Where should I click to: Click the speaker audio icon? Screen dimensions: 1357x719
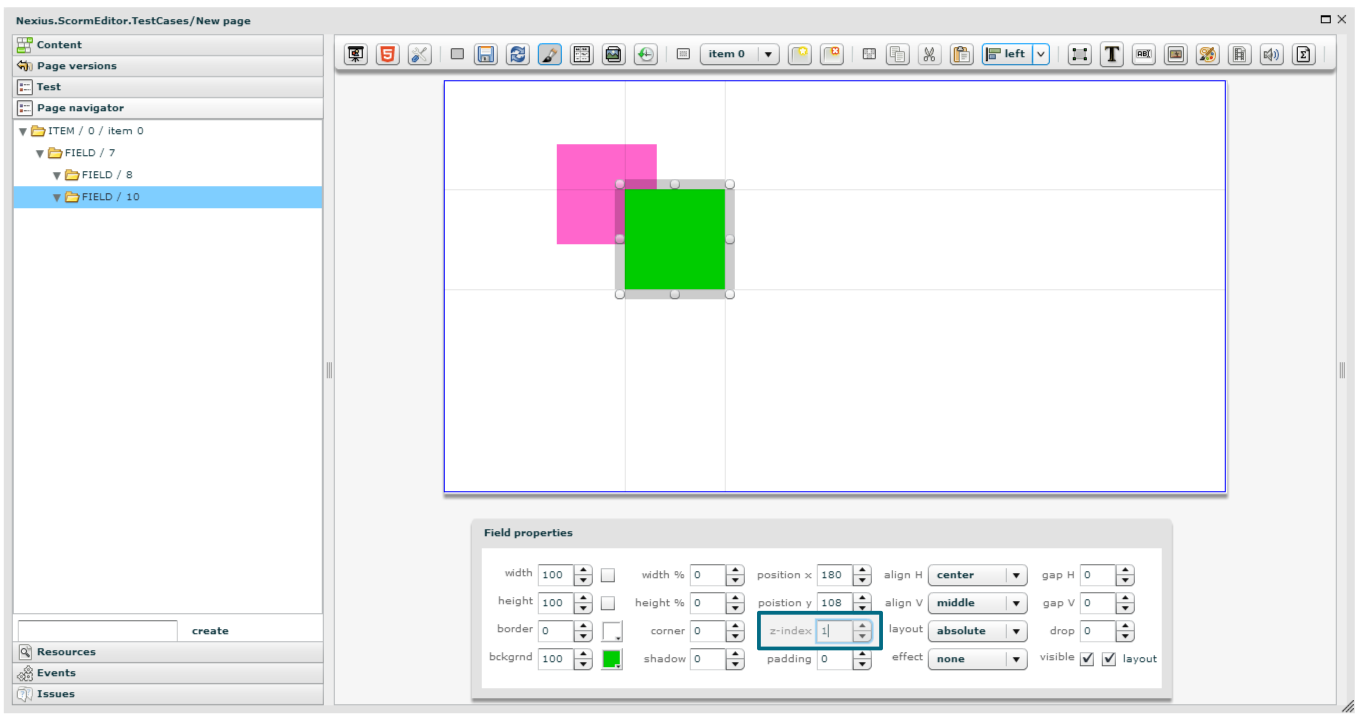(x=1271, y=54)
